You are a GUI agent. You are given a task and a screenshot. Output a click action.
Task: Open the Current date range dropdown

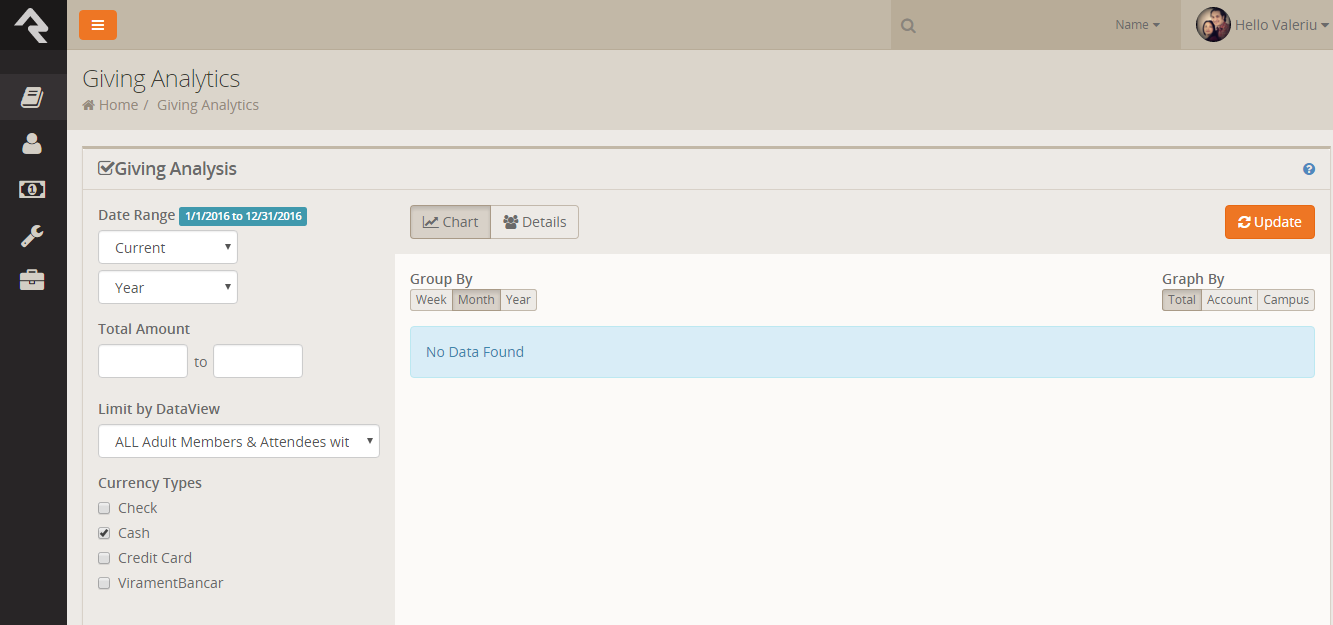(x=168, y=247)
